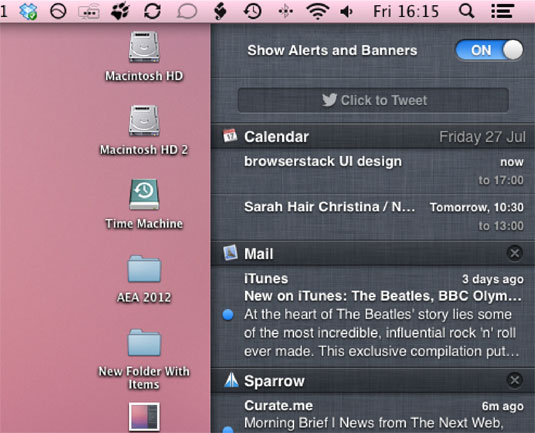Click the Sparrow sail icon in header
This screenshot has height=433, width=535.
tap(231, 380)
